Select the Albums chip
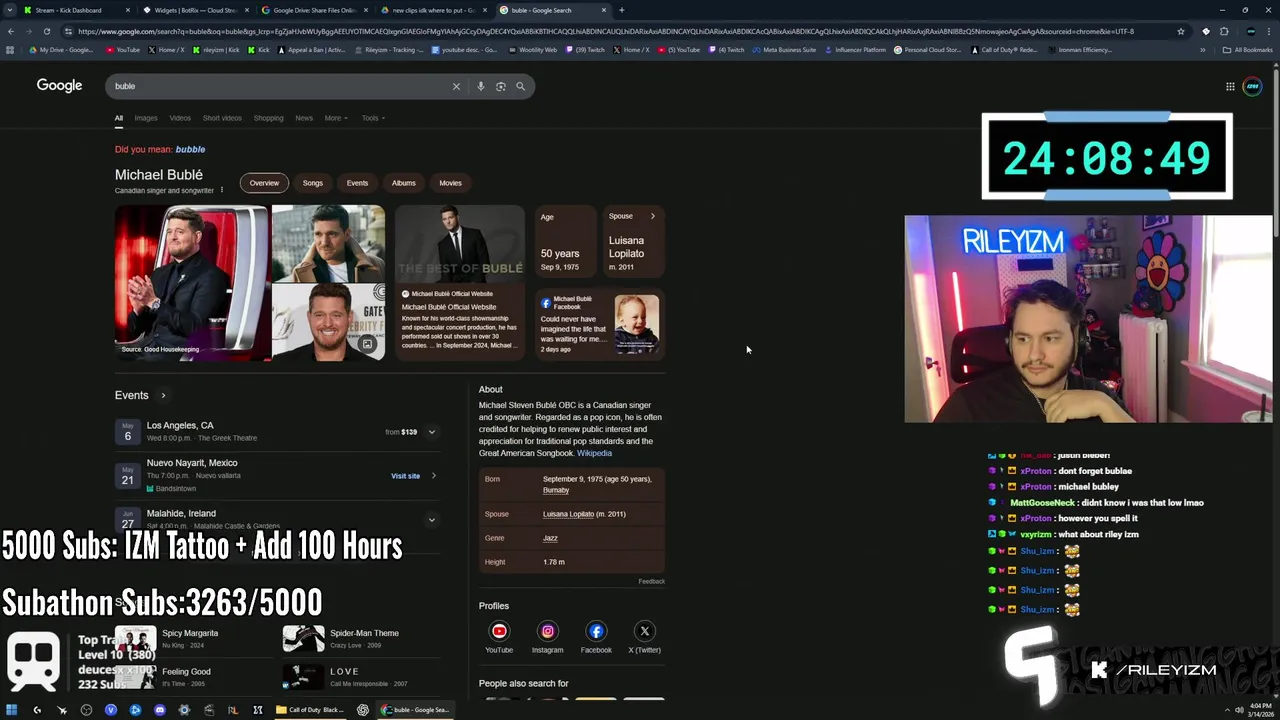 coord(403,183)
